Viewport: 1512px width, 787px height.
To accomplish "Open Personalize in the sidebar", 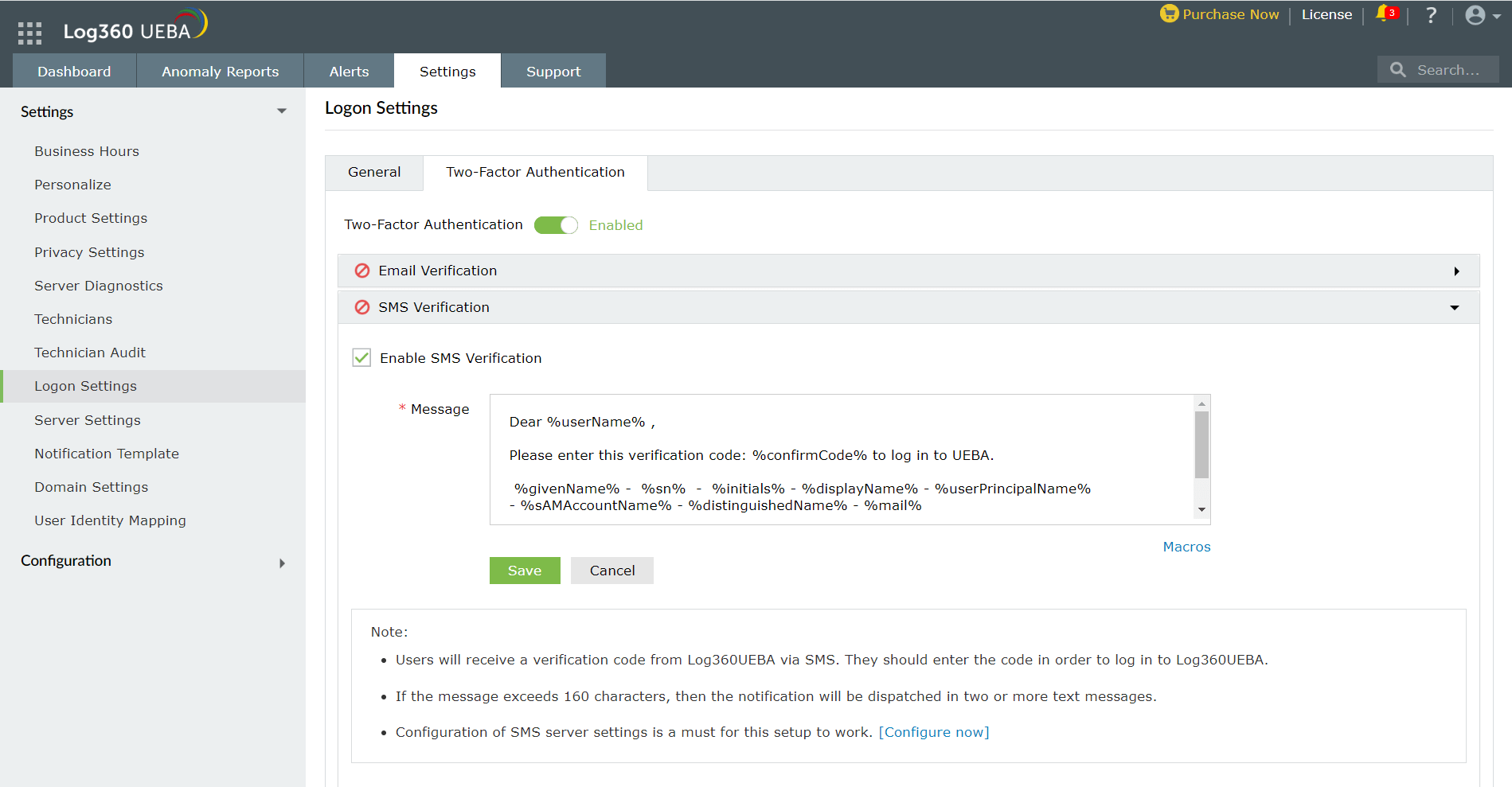I will click(72, 185).
